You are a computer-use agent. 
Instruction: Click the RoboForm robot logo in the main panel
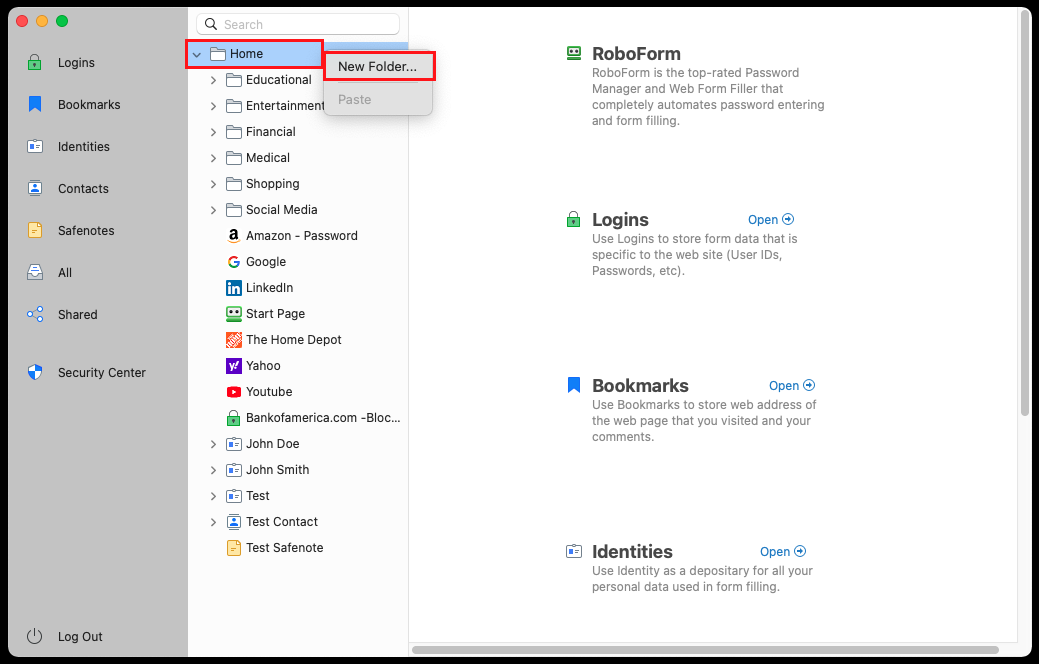[x=574, y=53]
